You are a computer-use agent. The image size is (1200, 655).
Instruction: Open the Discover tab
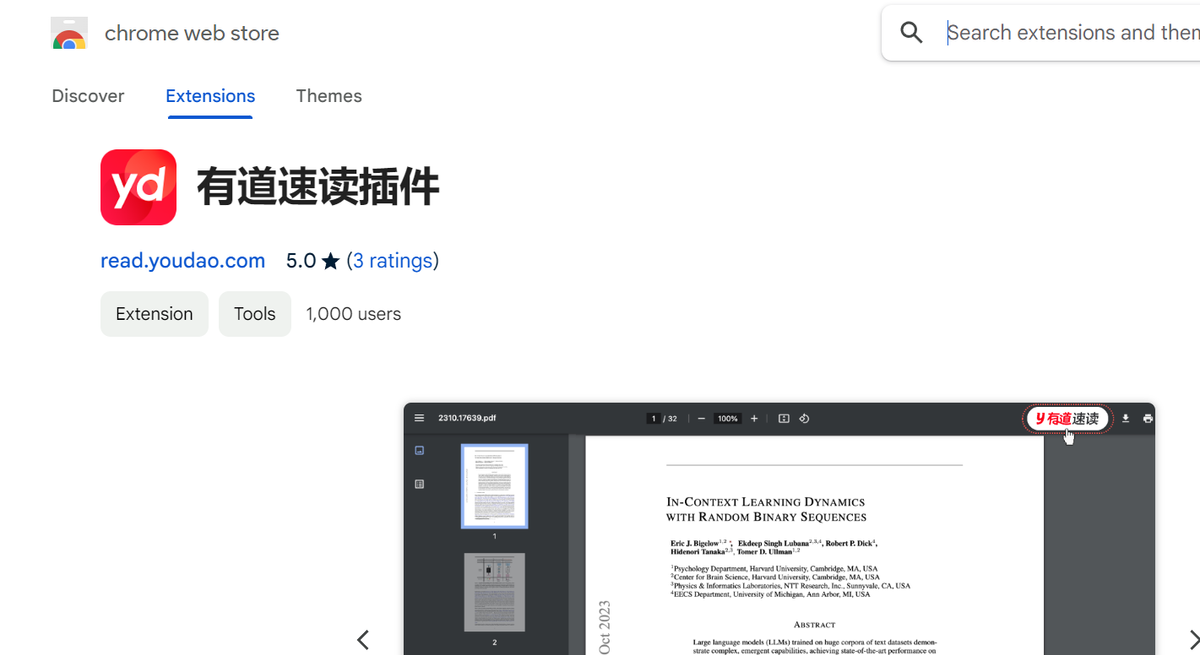(87, 96)
